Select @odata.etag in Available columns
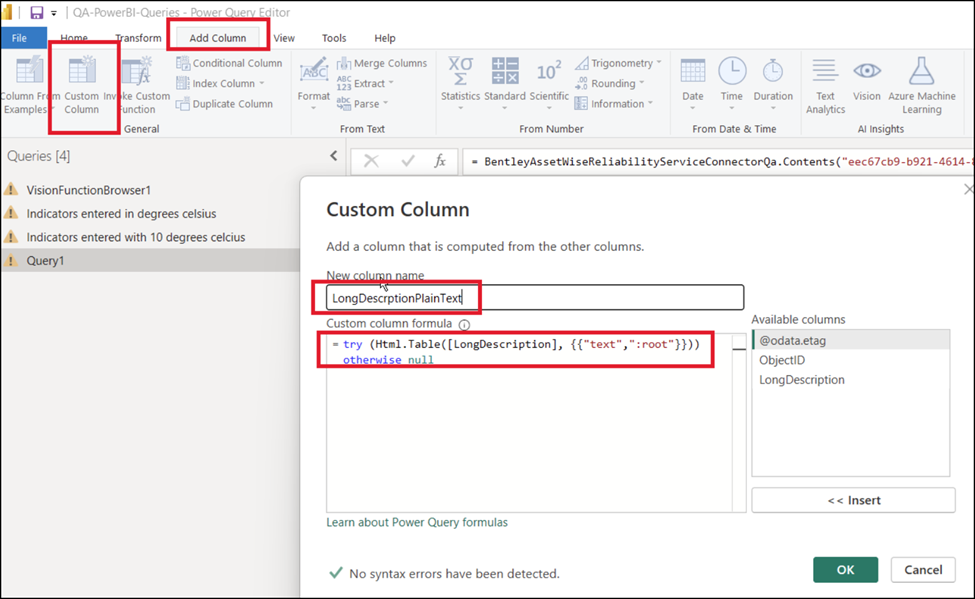 point(851,340)
